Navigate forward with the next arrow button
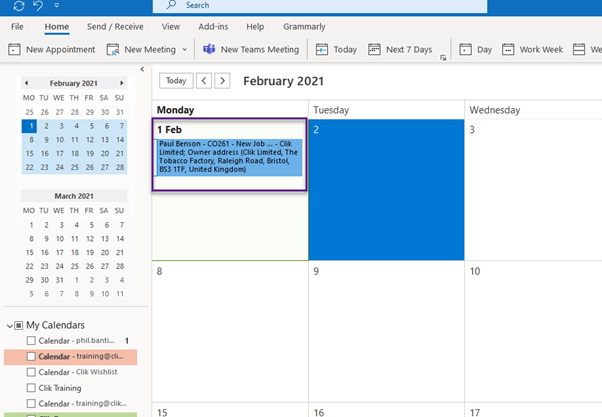The image size is (602, 417). tap(222, 81)
